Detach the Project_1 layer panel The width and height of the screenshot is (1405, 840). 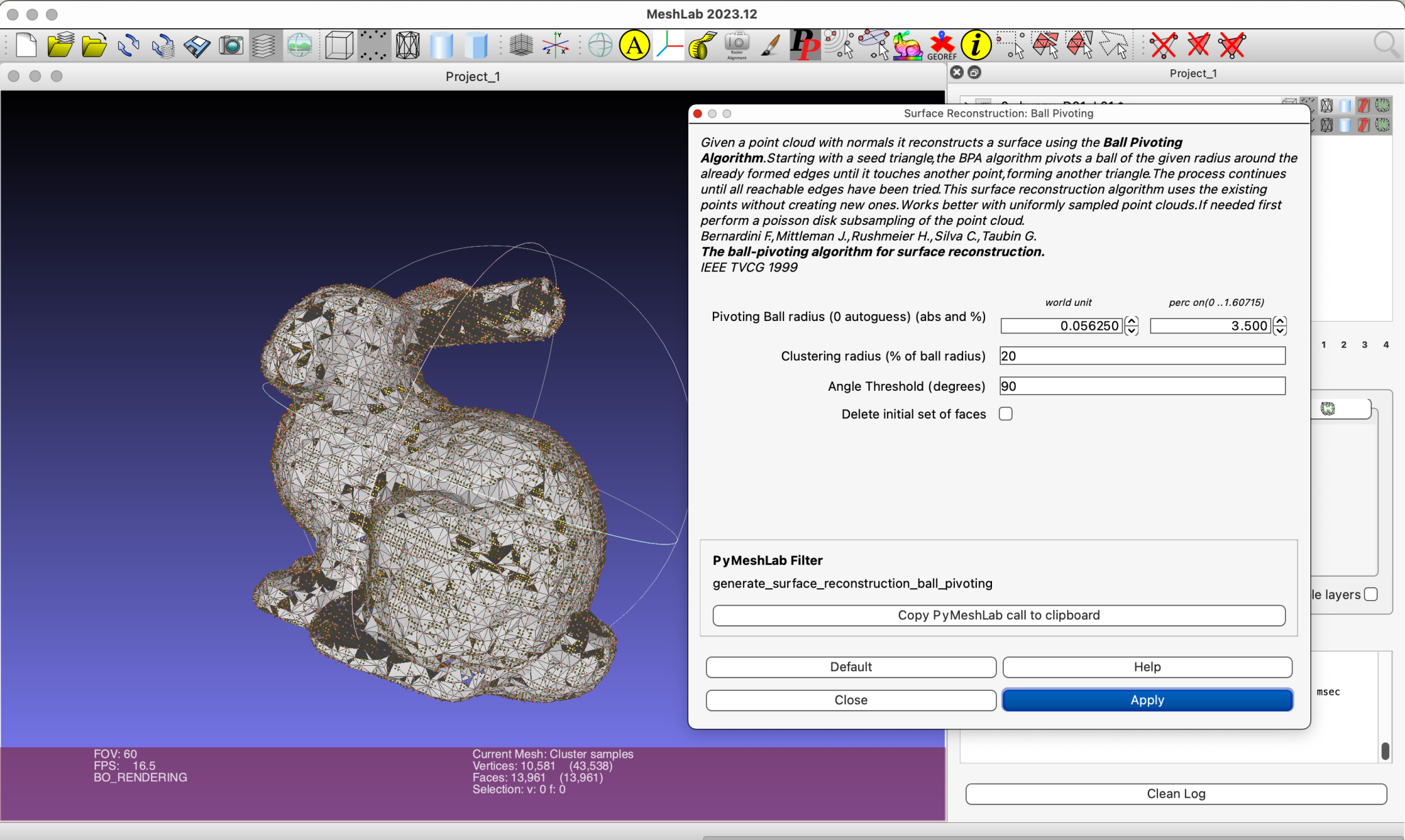point(974,73)
